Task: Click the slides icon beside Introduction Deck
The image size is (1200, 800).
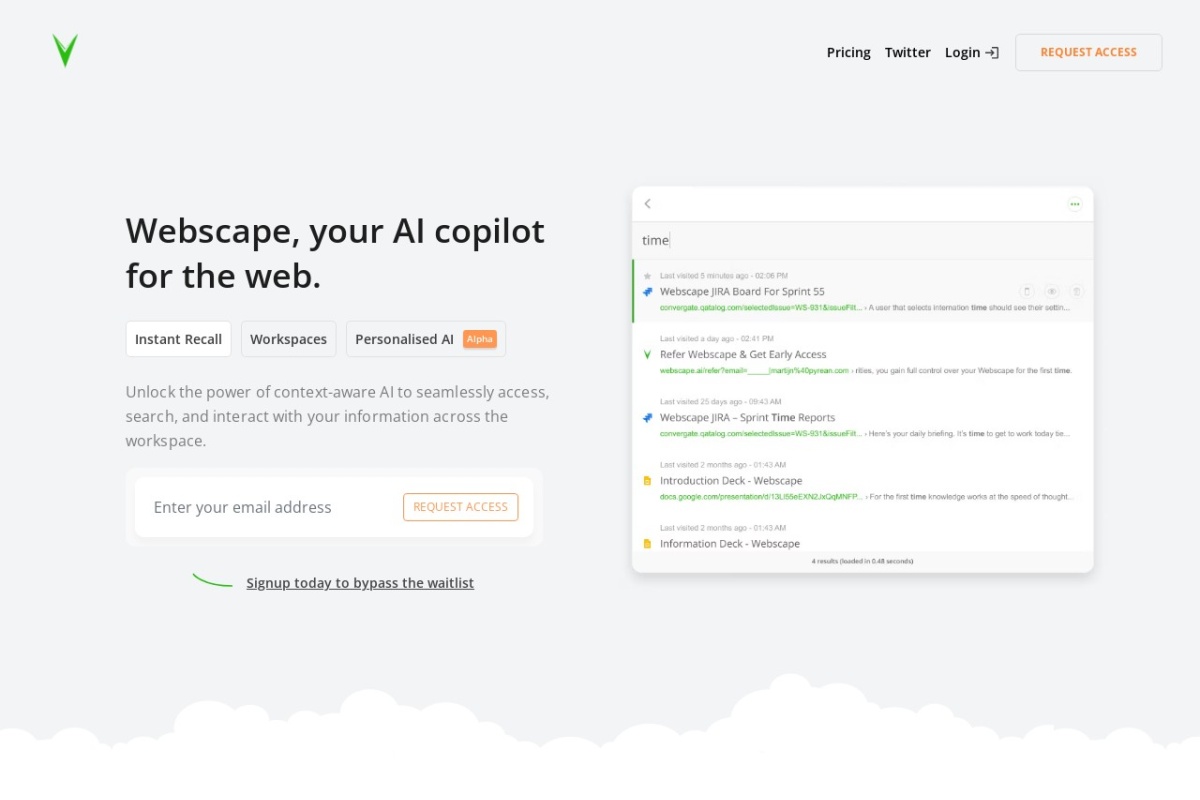Action: (x=647, y=481)
